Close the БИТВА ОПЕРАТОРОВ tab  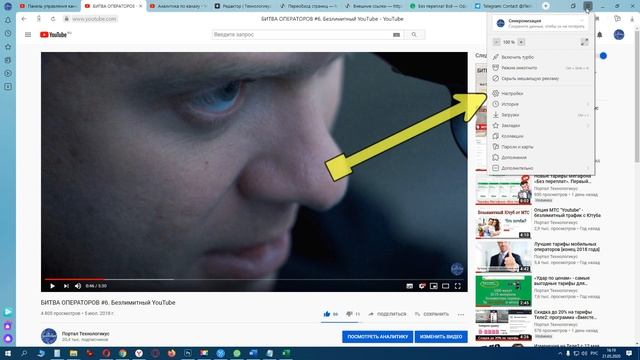click(x=140, y=6)
